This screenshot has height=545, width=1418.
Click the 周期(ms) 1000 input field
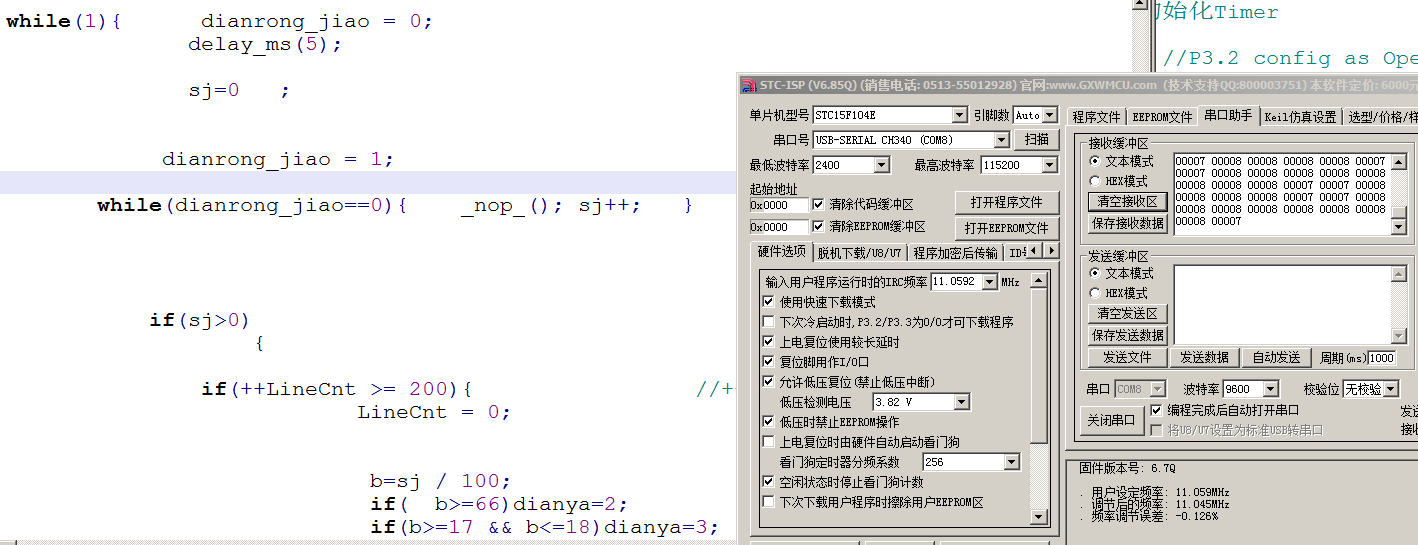1381,358
